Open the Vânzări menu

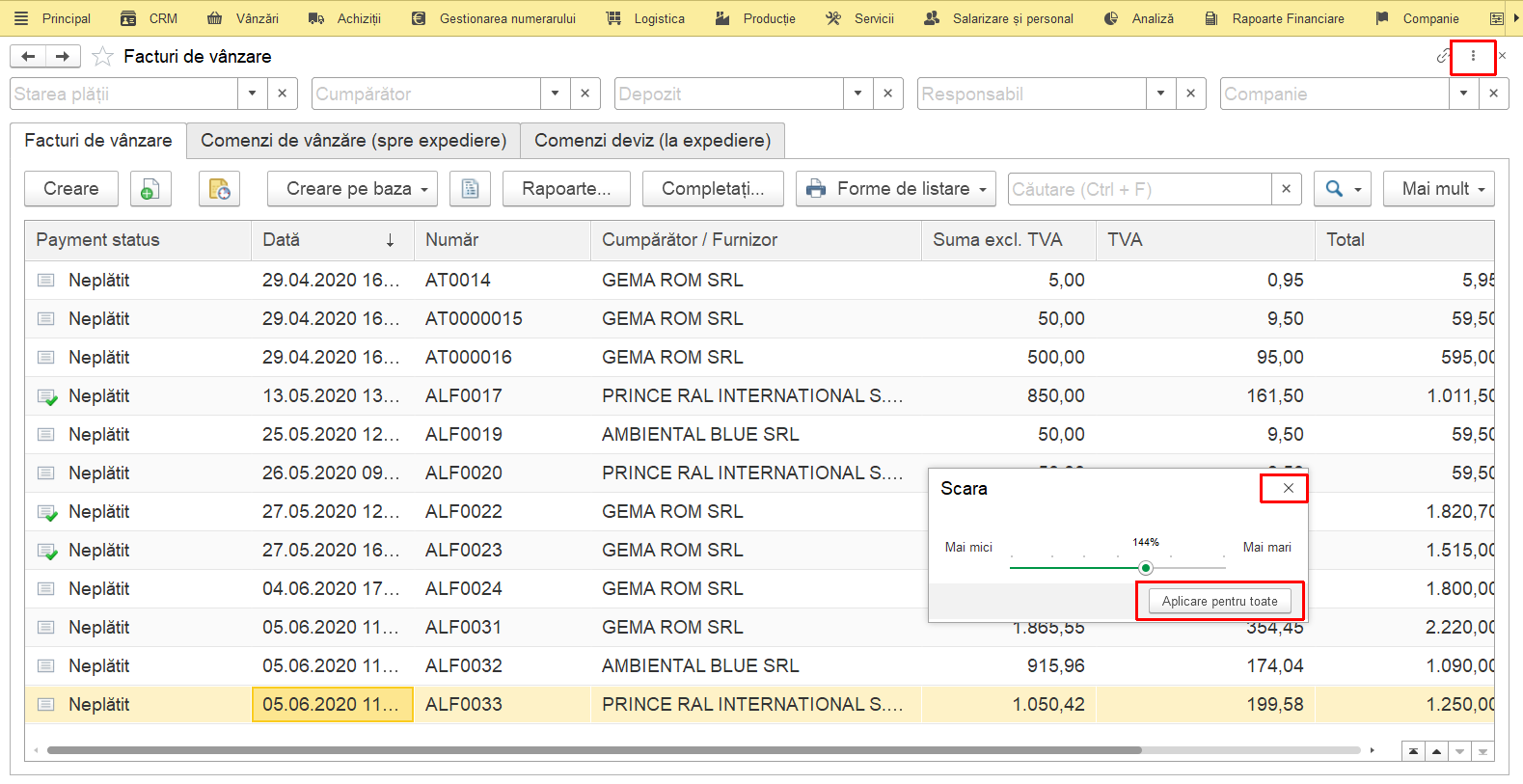[244, 18]
